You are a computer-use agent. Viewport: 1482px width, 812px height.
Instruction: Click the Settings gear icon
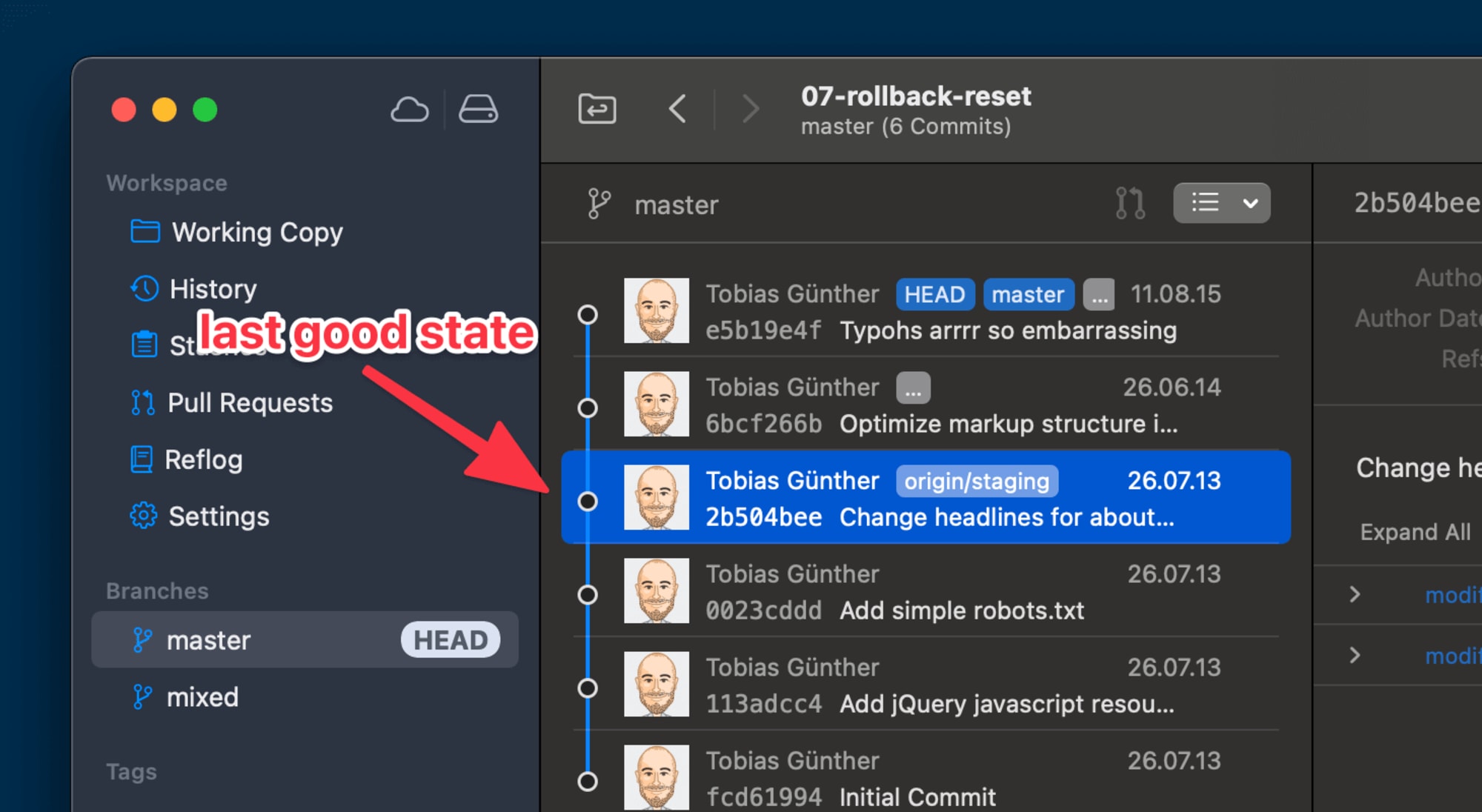pyautogui.click(x=144, y=516)
